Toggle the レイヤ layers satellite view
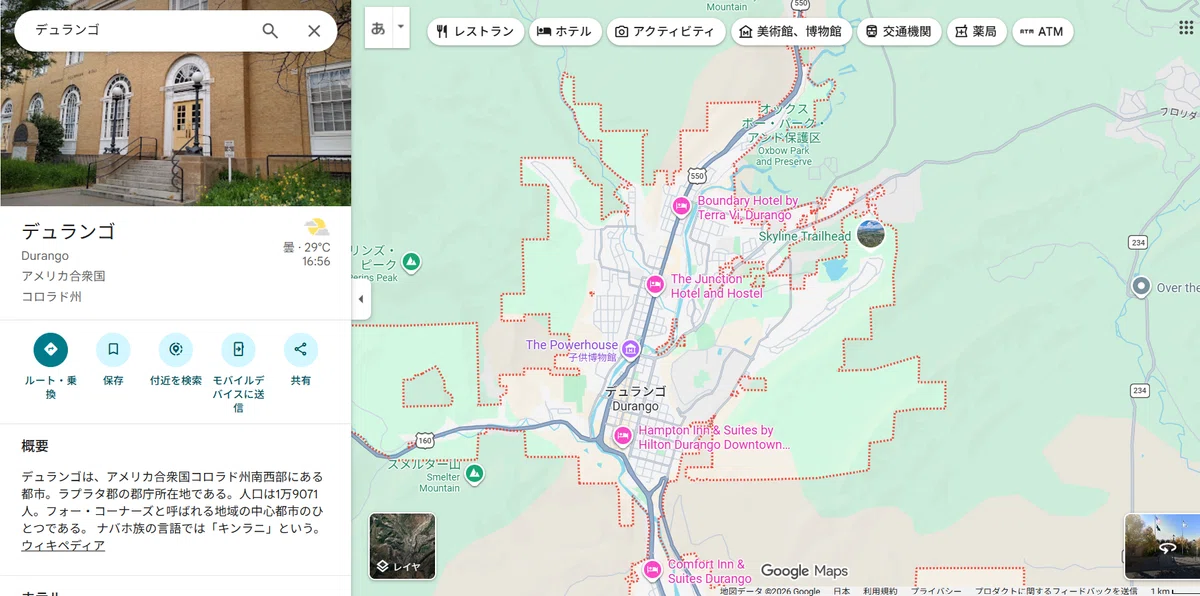The height and width of the screenshot is (596, 1200). (x=402, y=546)
